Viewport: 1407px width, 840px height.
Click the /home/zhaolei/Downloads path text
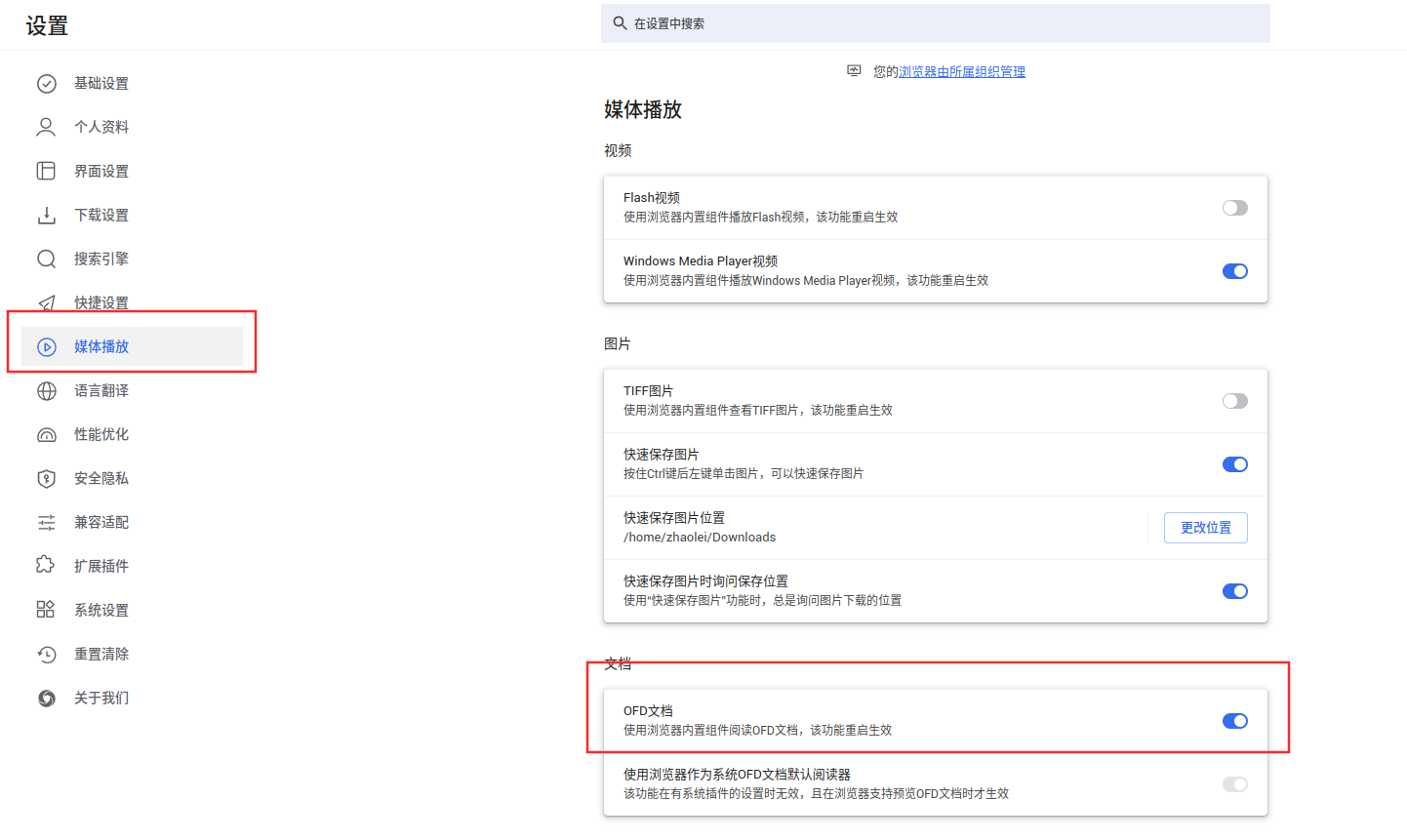[700, 538]
